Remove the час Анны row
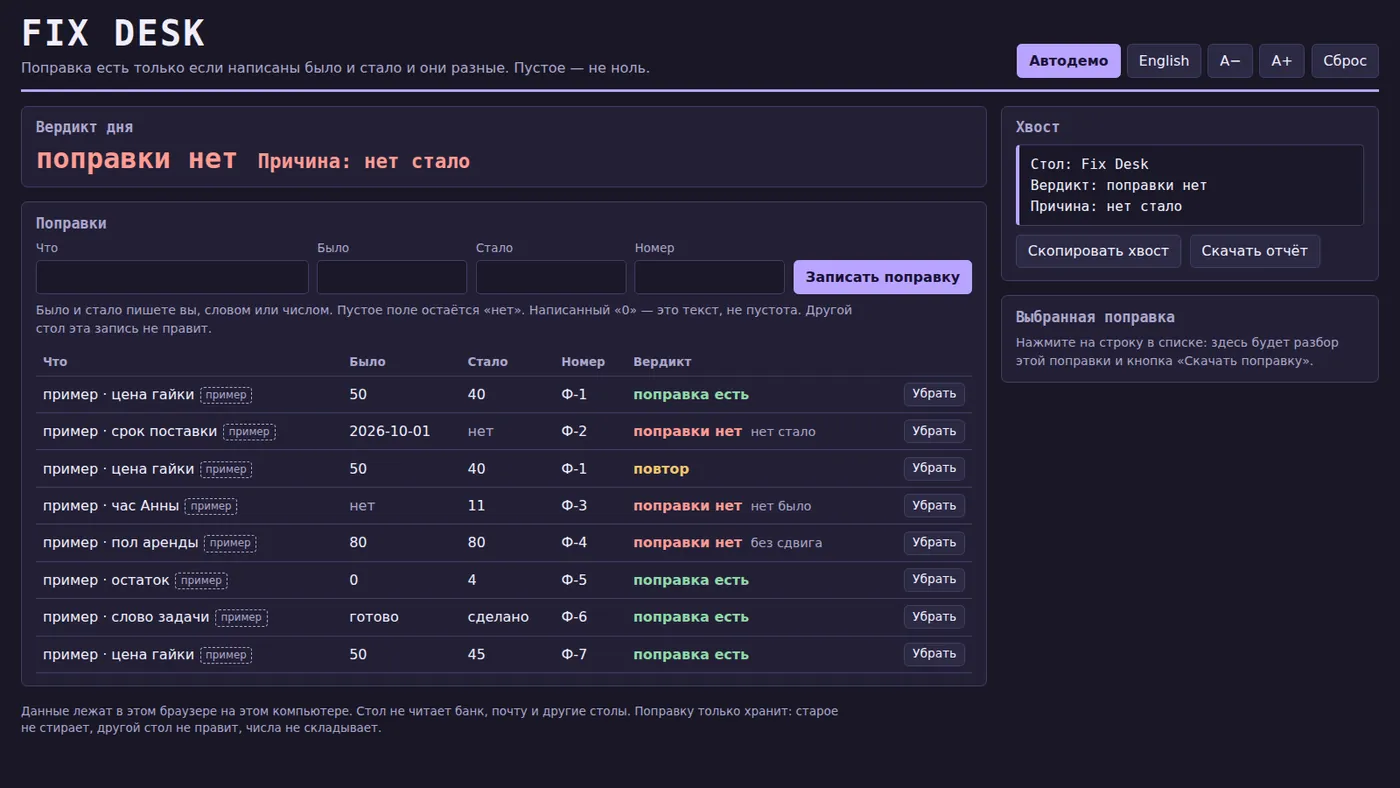This screenshot has height=788, width=1400. pos(934,506)
